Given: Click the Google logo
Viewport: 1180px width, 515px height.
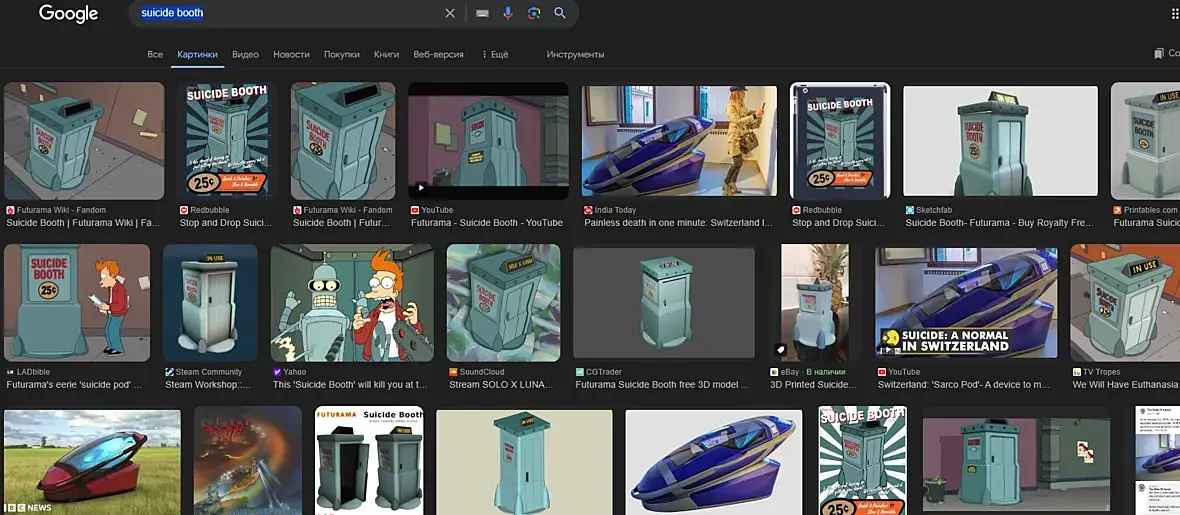Looking at the screenshot, I should (x=68, y=14).
